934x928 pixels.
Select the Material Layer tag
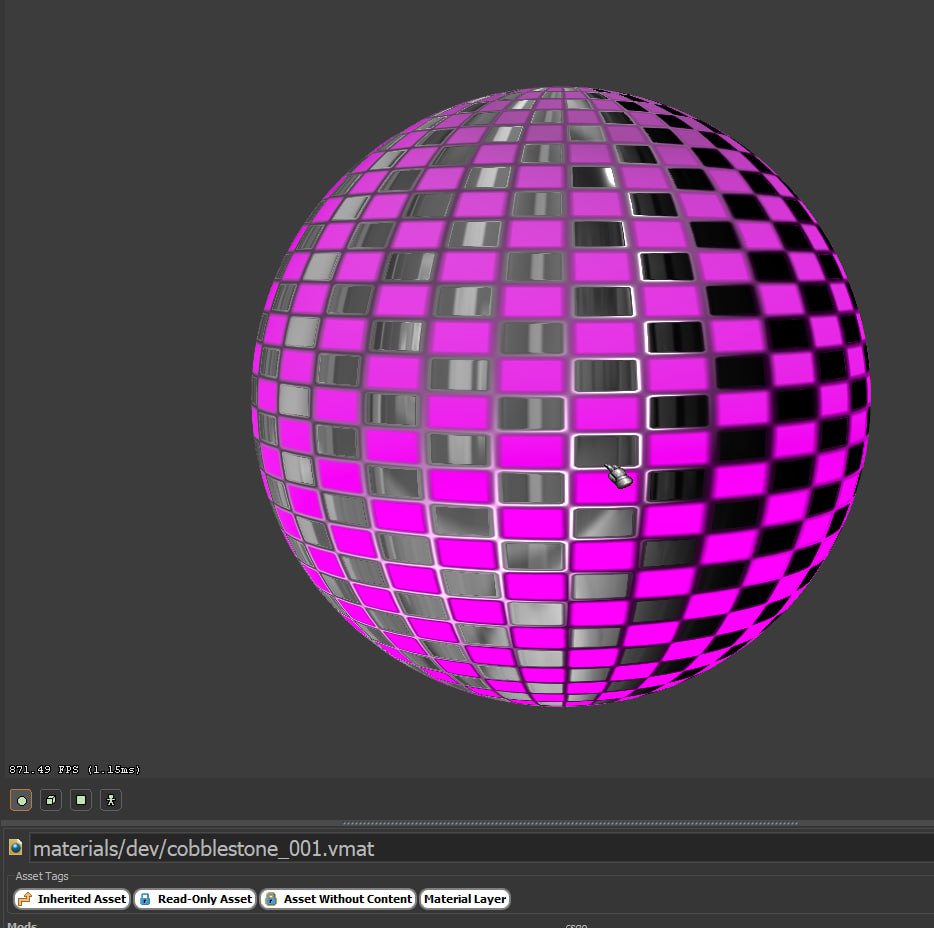tap(465, 899)
